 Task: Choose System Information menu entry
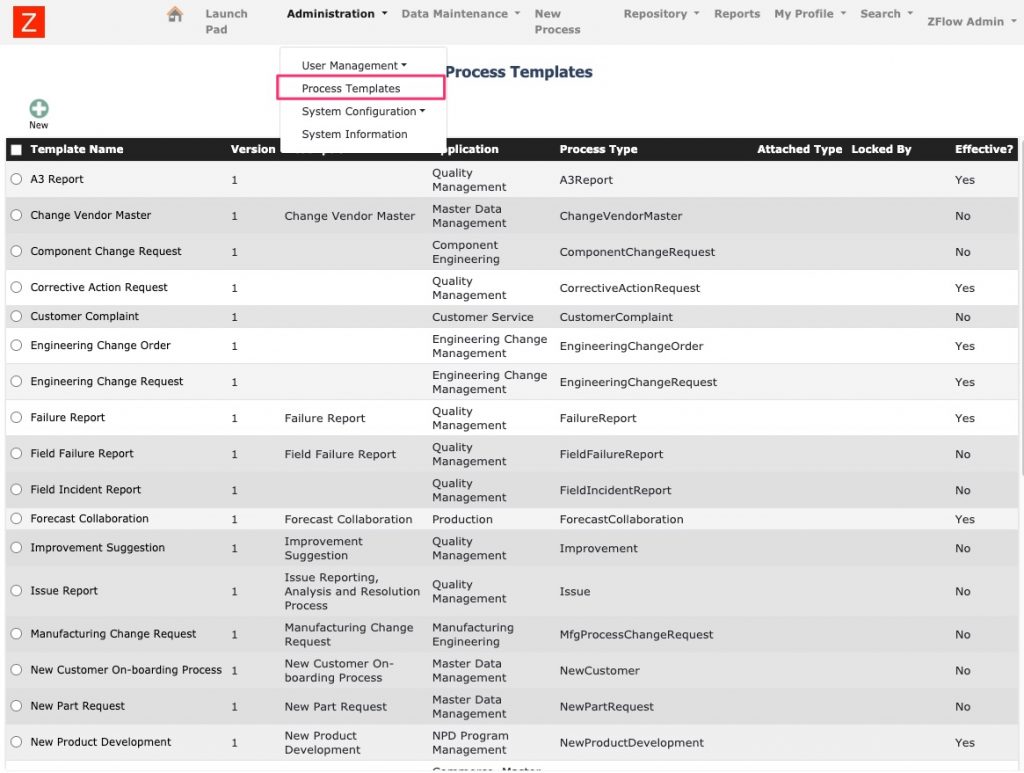click(x=355, y=134)
